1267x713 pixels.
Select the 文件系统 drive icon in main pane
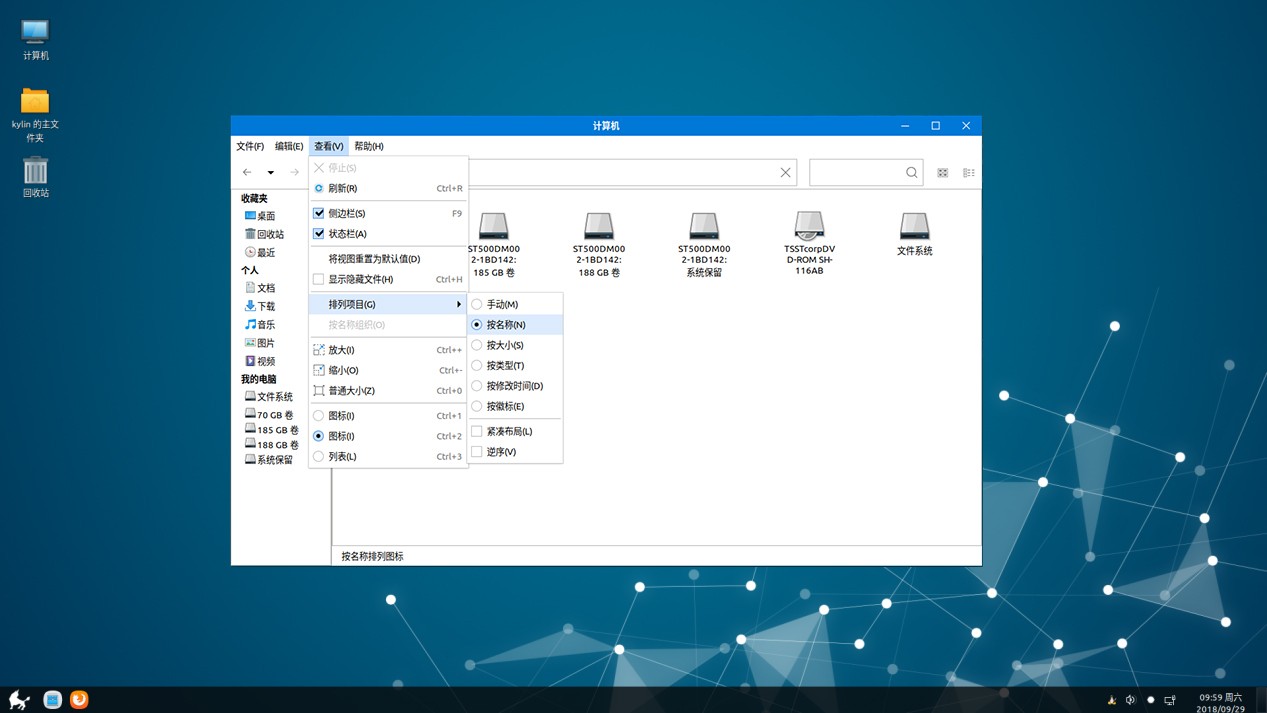[914, 226]
